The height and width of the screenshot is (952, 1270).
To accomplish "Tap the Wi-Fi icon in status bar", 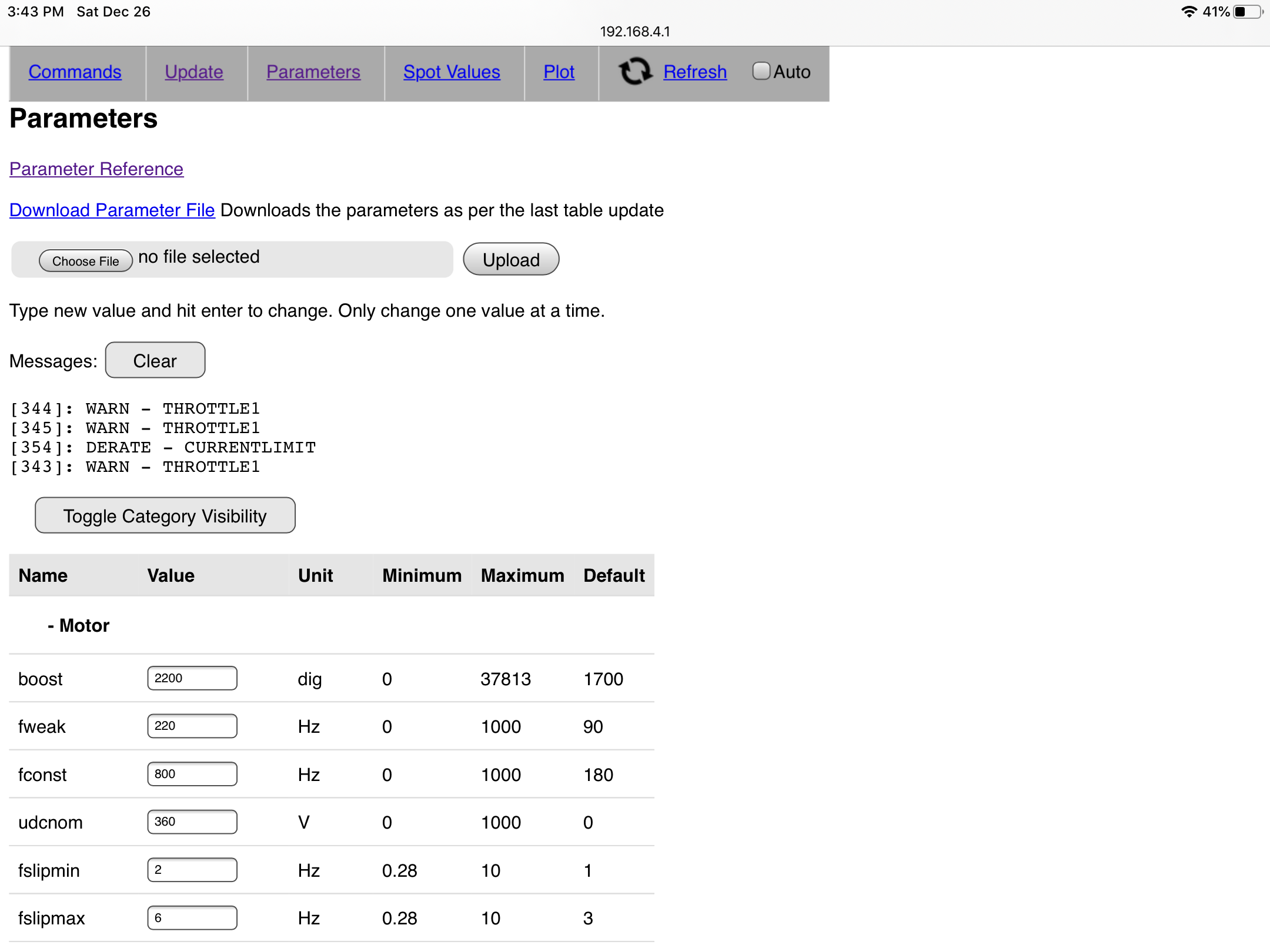I will click(x=1188, y=12).
